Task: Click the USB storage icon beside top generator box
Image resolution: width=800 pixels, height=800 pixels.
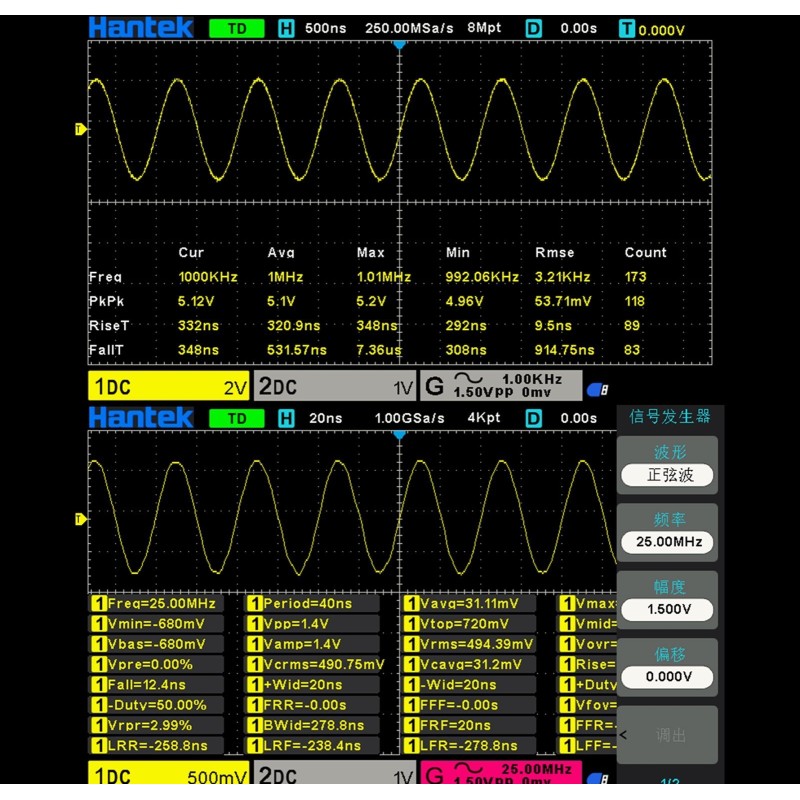Action: pos(597,389)
